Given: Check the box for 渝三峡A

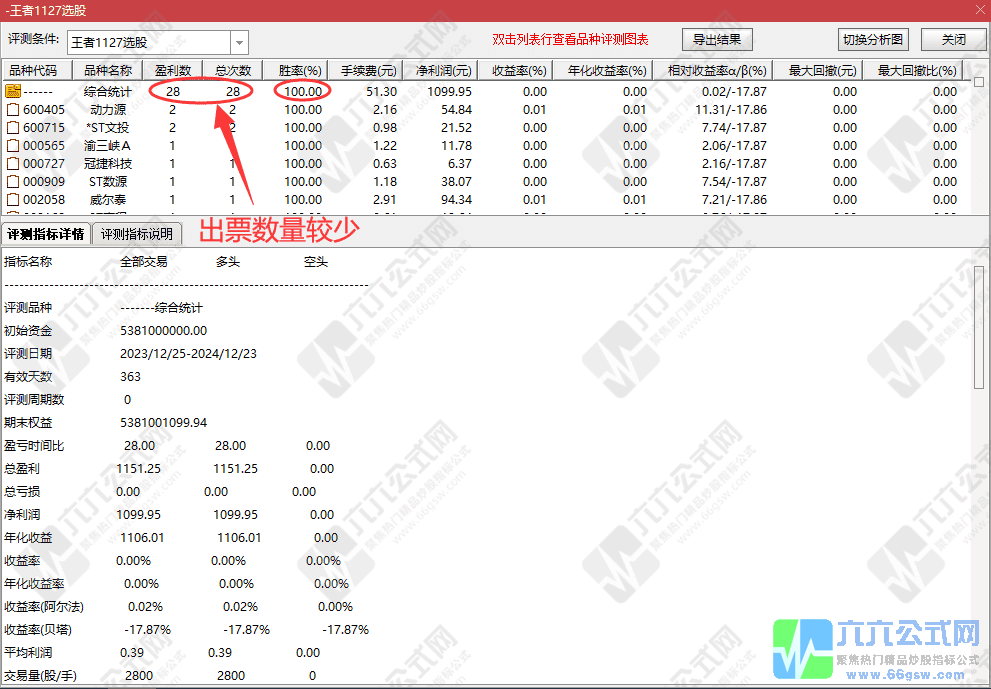Looking at the screenshot, I should 11,145.
